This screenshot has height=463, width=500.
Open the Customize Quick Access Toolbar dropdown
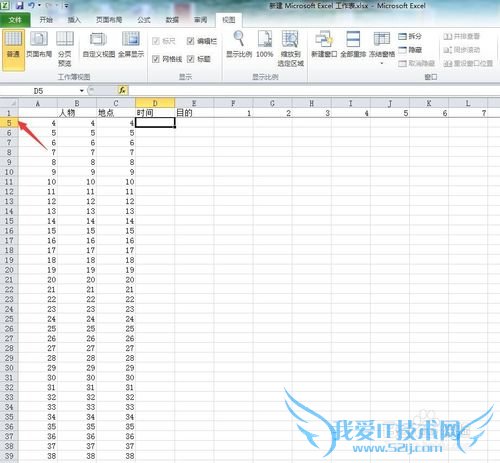pos(66,5)
